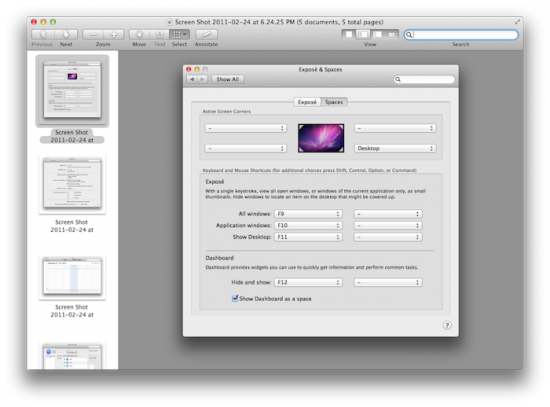The height and width of the screenshot is (407, 550).
Task: Select the first Screen Shot thumbnail
Action: pos(72,90)
